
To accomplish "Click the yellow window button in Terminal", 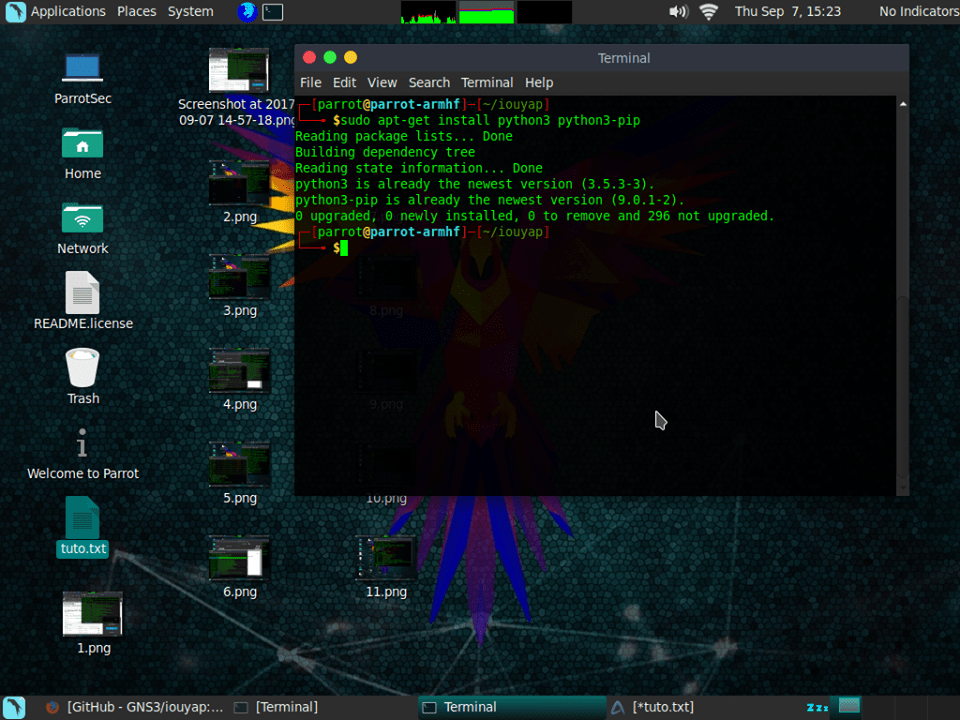I will click(350, 58).
